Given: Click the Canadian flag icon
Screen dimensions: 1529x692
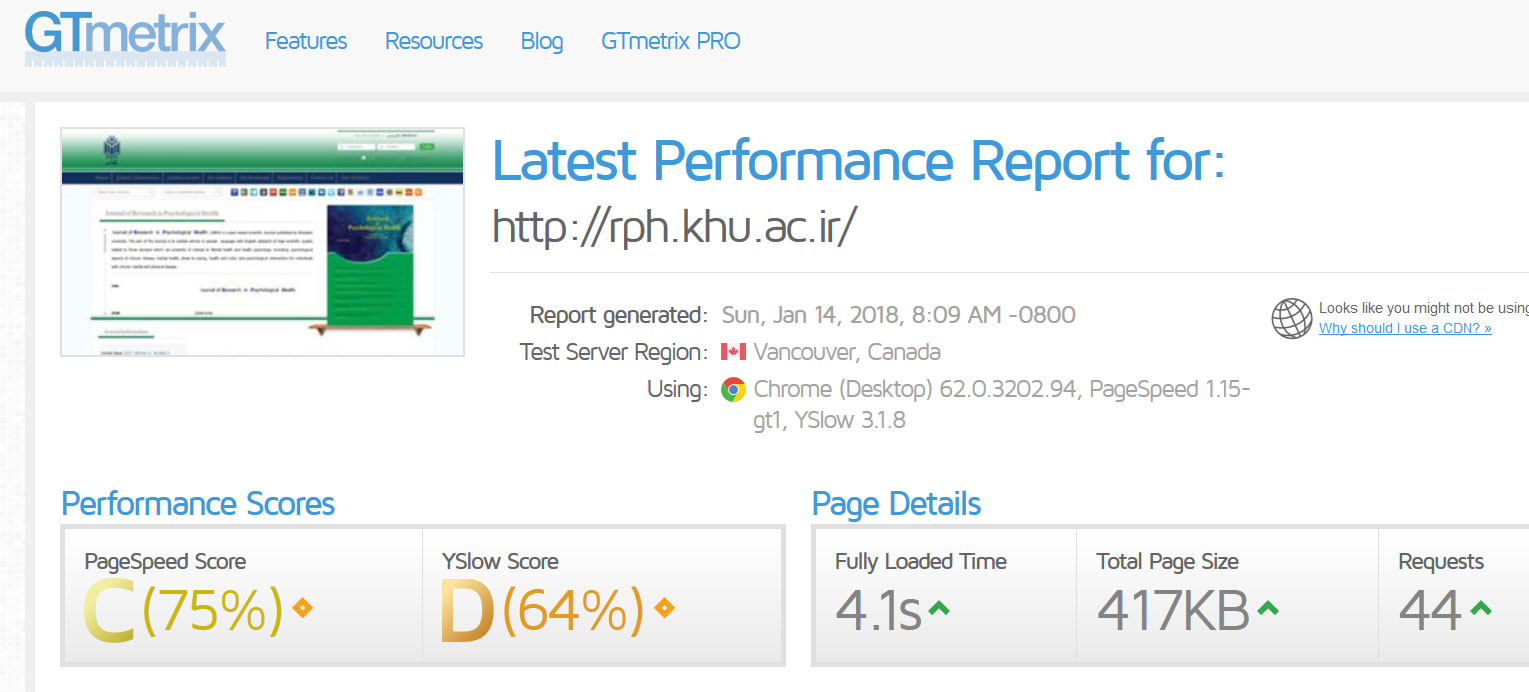Looking at the screenshot, I should [x=733, y=352].
